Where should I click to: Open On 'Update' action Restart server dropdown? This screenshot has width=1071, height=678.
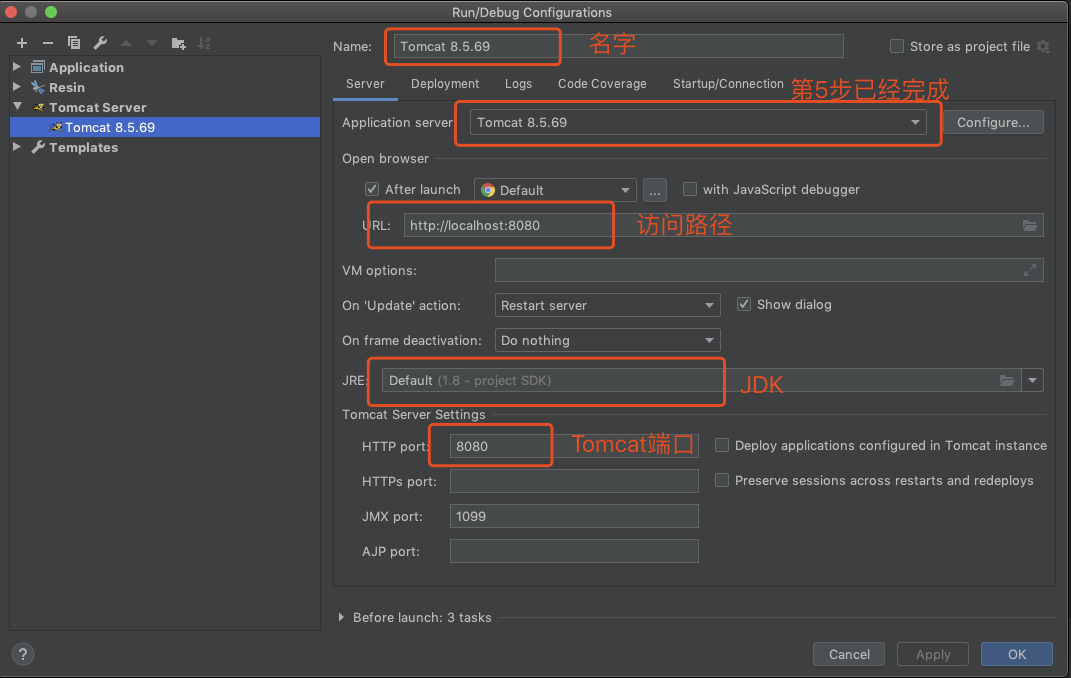pos(607,305)
